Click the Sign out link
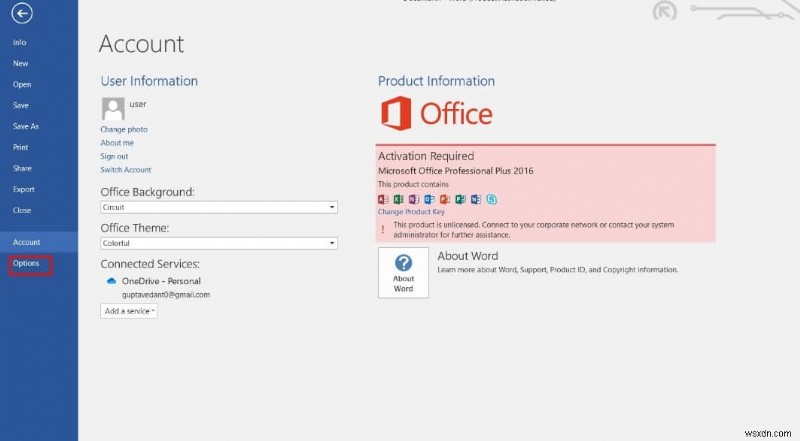Screen dimensions: 800x441 coord(114,156)
